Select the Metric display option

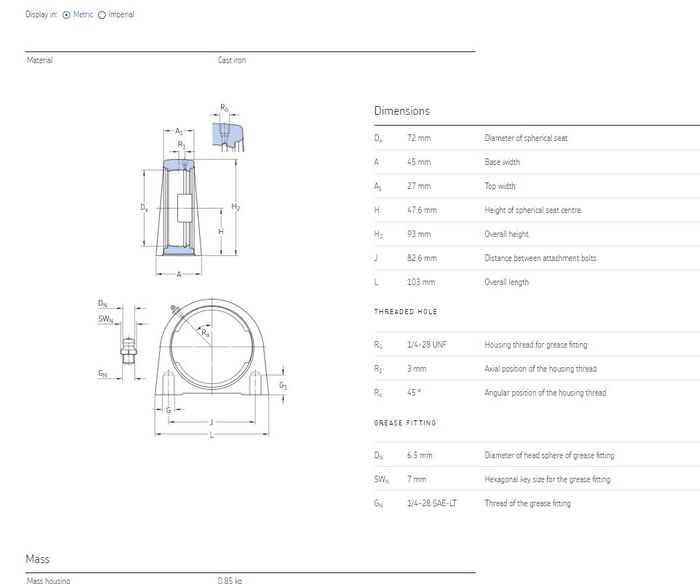click(67, 15)
